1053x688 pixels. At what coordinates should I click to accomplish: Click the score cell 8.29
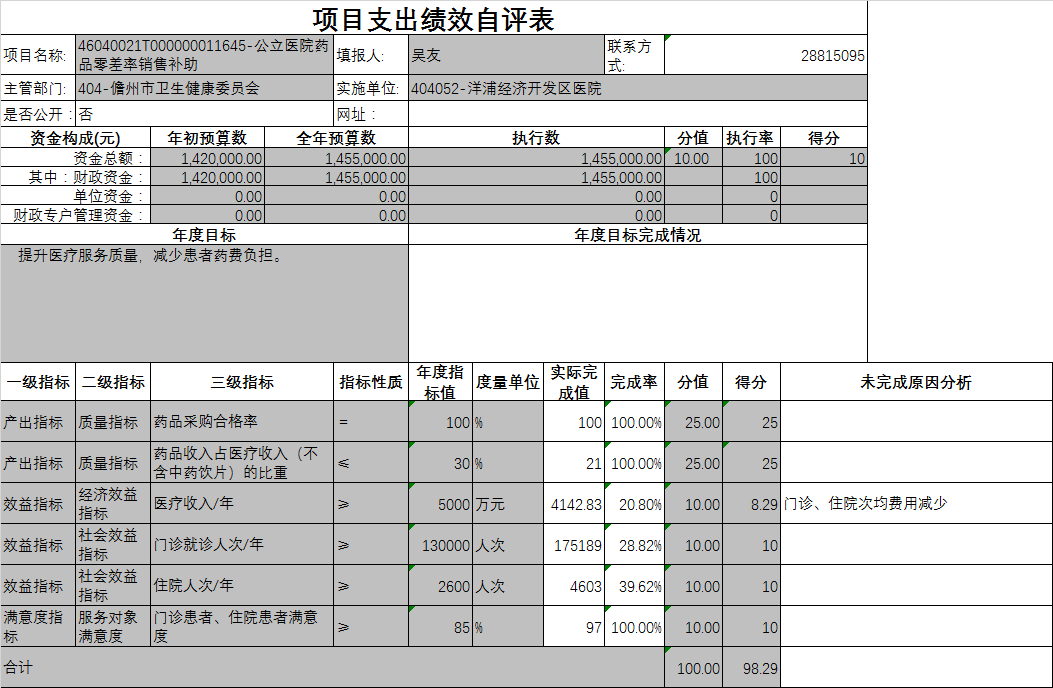pos(751,504)
